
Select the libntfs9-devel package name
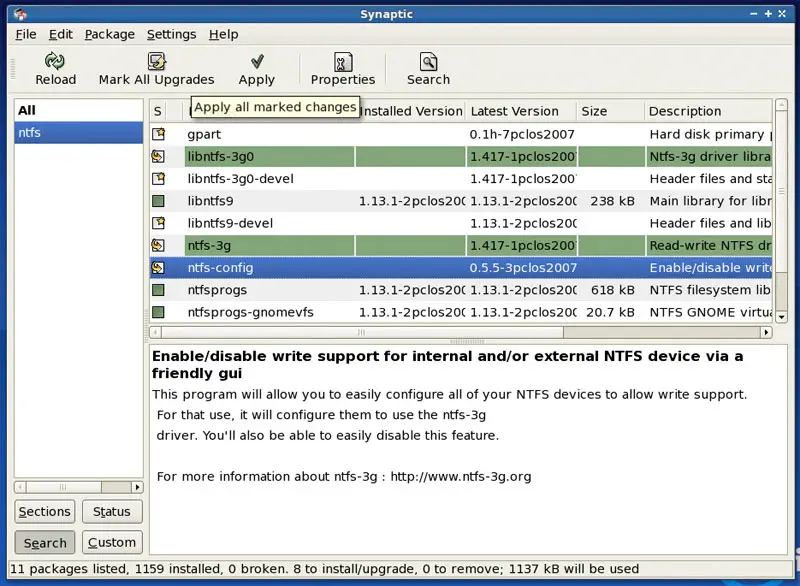coord(230,223)
